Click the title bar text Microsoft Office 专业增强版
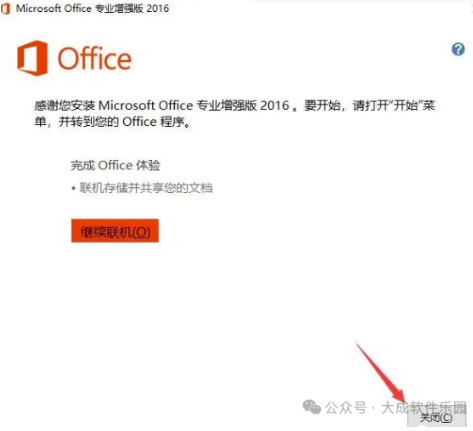 (80, 8)
